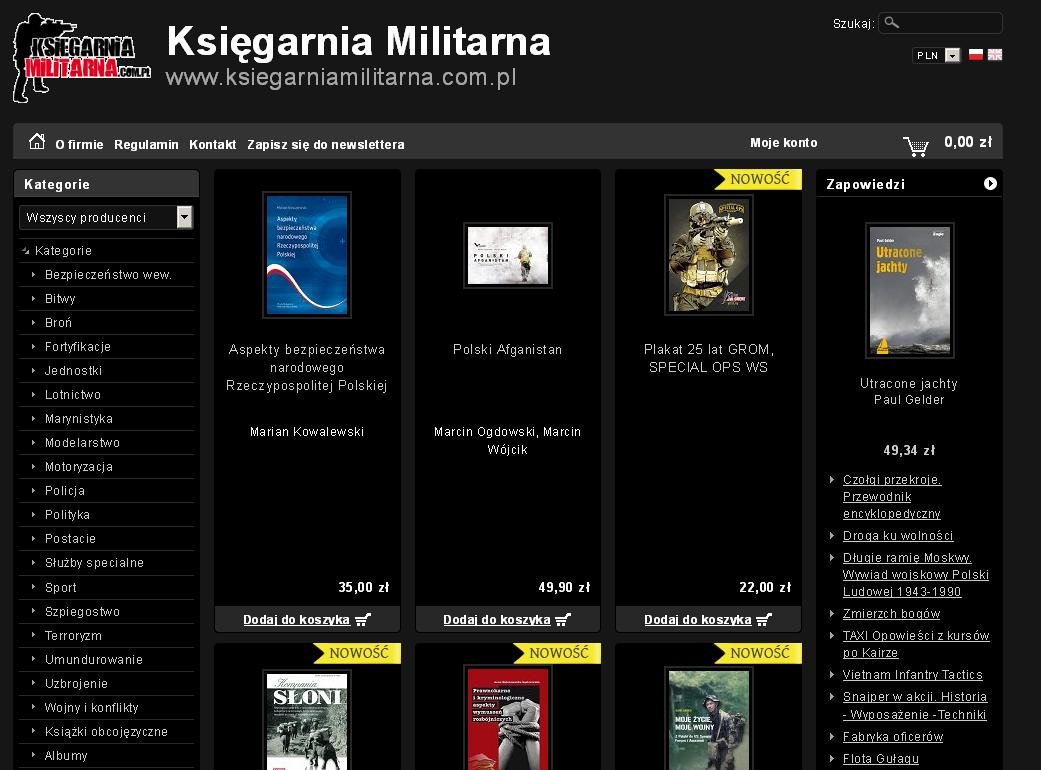Open the Polski Afganistan cover thumbnail
1041x770 pixels.
507,256
